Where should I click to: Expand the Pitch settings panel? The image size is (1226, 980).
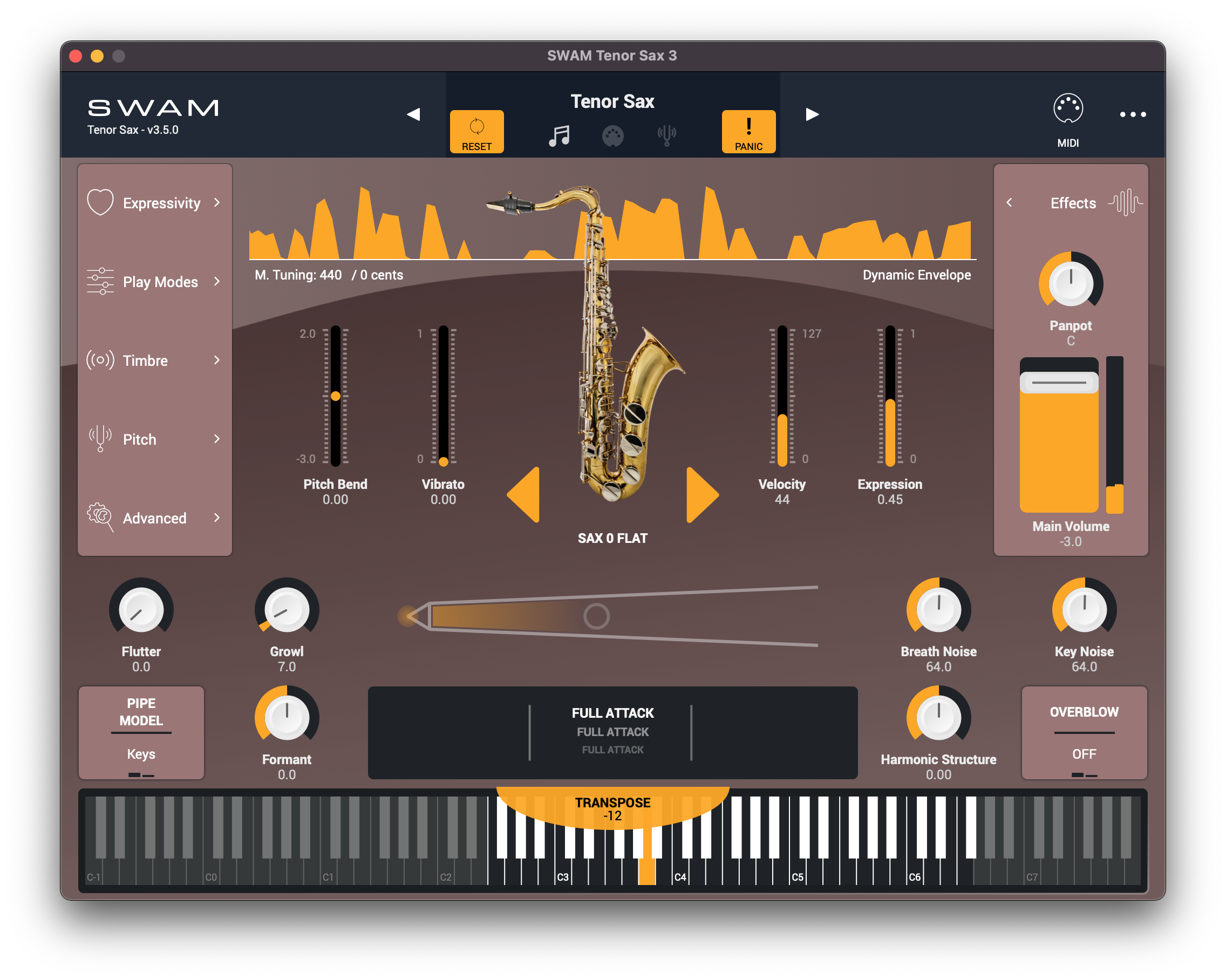(x=154, y=420)
